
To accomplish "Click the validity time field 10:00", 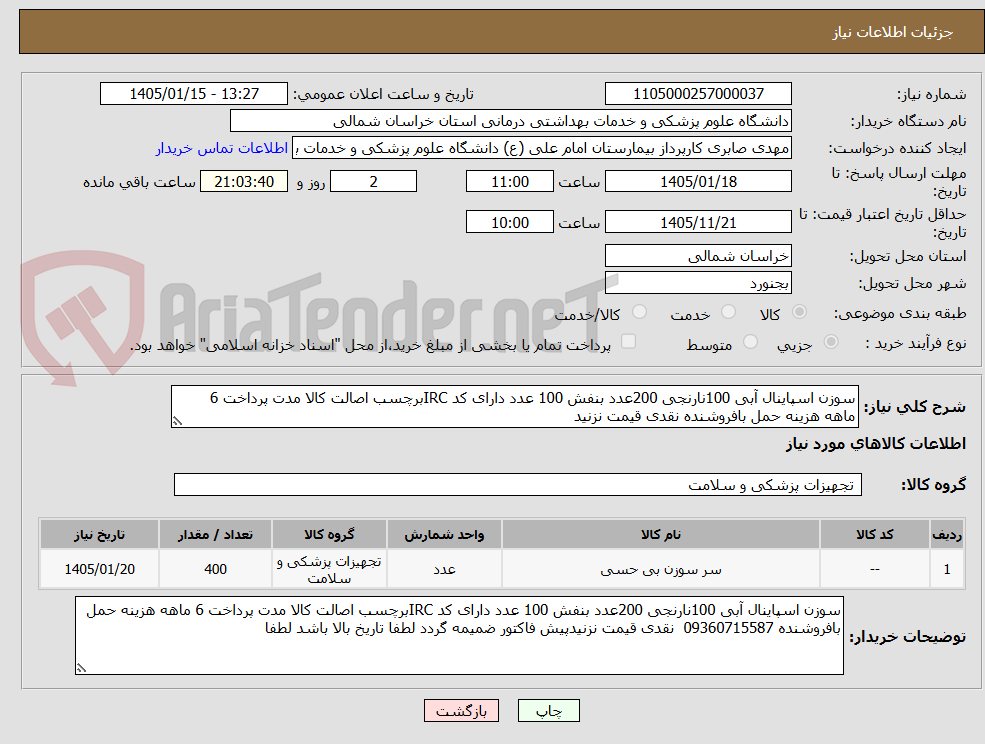I will click(x=509, y=222).
